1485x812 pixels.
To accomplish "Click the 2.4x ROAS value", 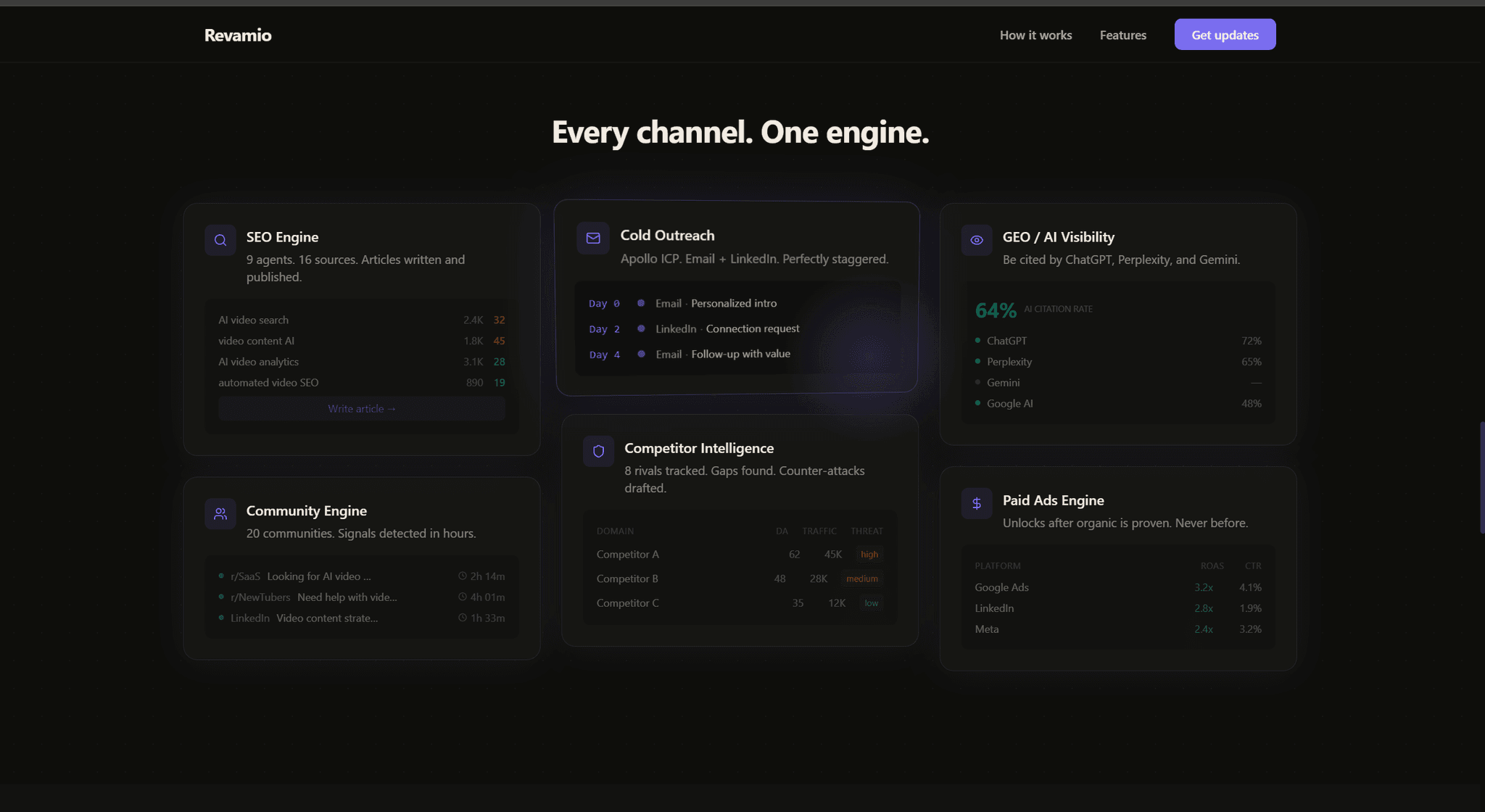I will (x=1204, y=629).
